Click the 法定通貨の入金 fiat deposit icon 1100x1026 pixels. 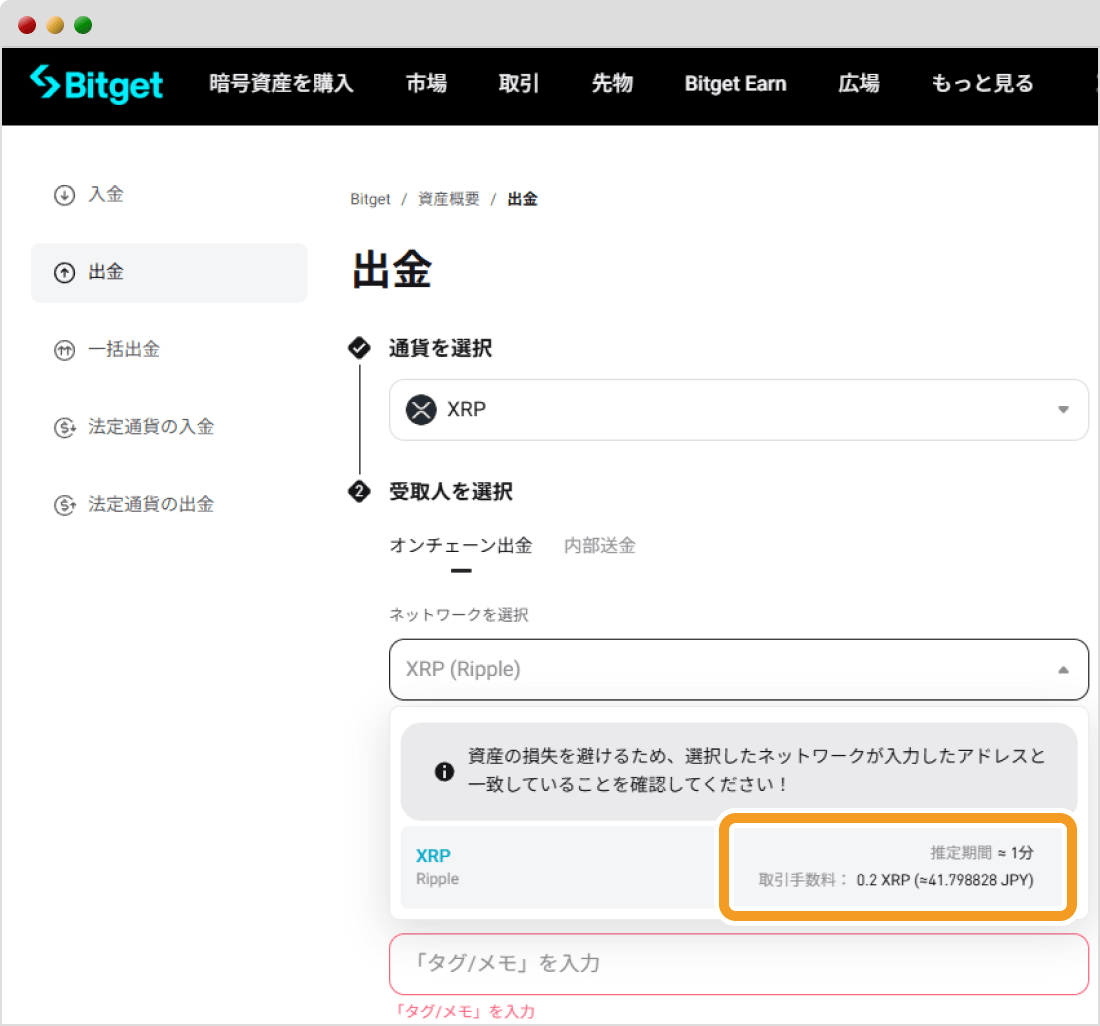pos(64,427)
